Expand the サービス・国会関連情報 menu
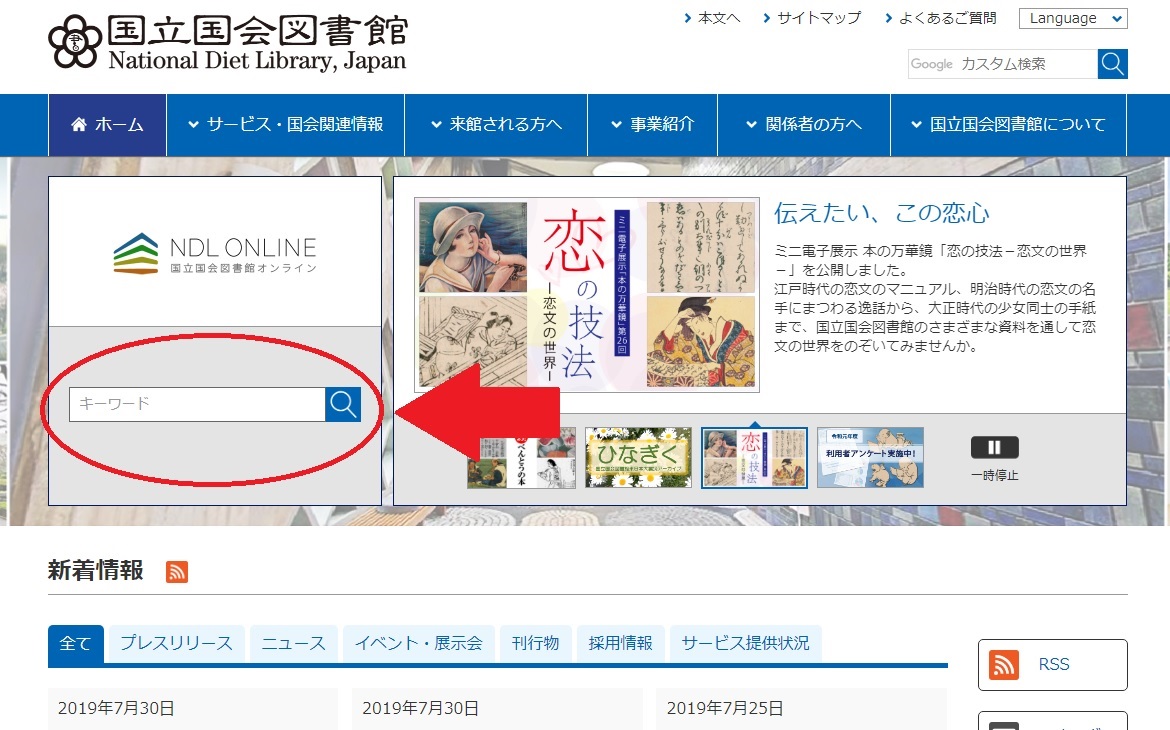This screenshot has width=1170, height=730. point(286,125)
